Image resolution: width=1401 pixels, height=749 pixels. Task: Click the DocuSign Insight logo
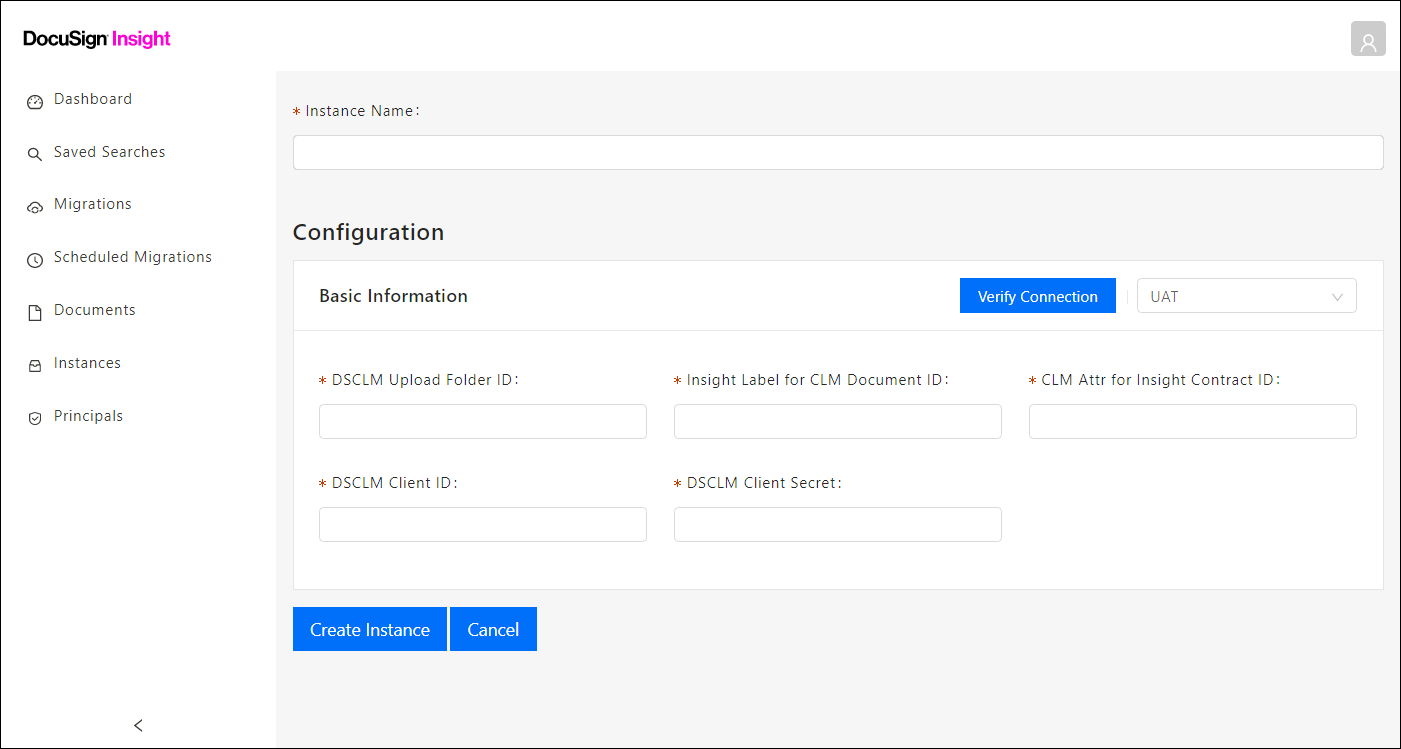[x=97, y=39]
